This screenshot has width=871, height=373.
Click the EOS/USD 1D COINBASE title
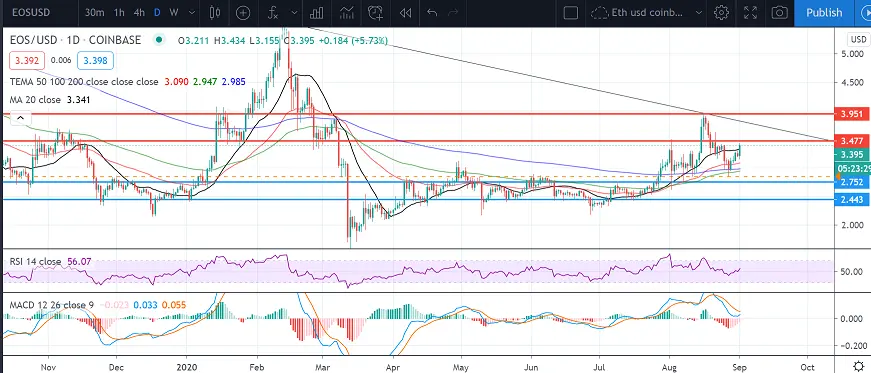tap(76, 40)
